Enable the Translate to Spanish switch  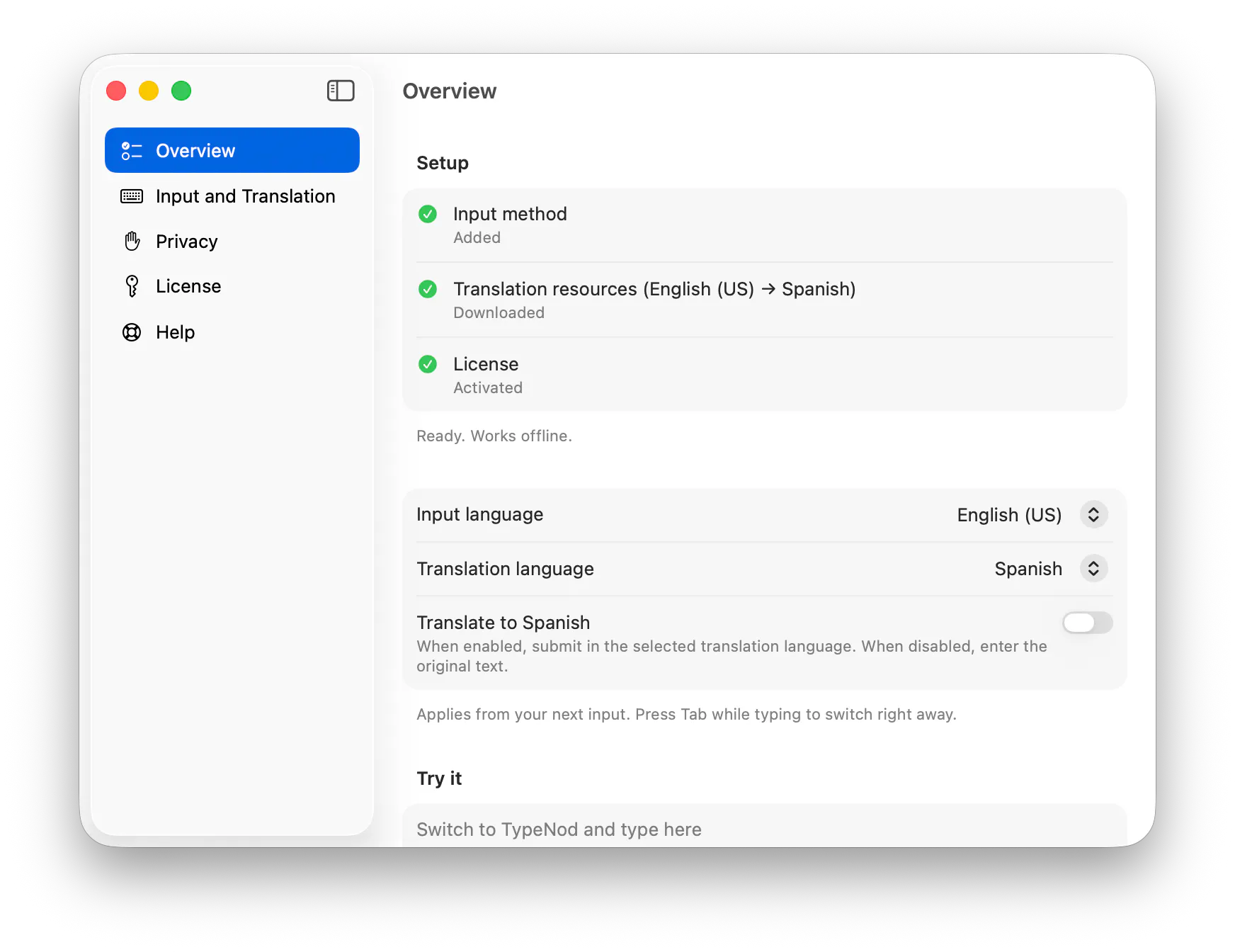[1088, 623]
